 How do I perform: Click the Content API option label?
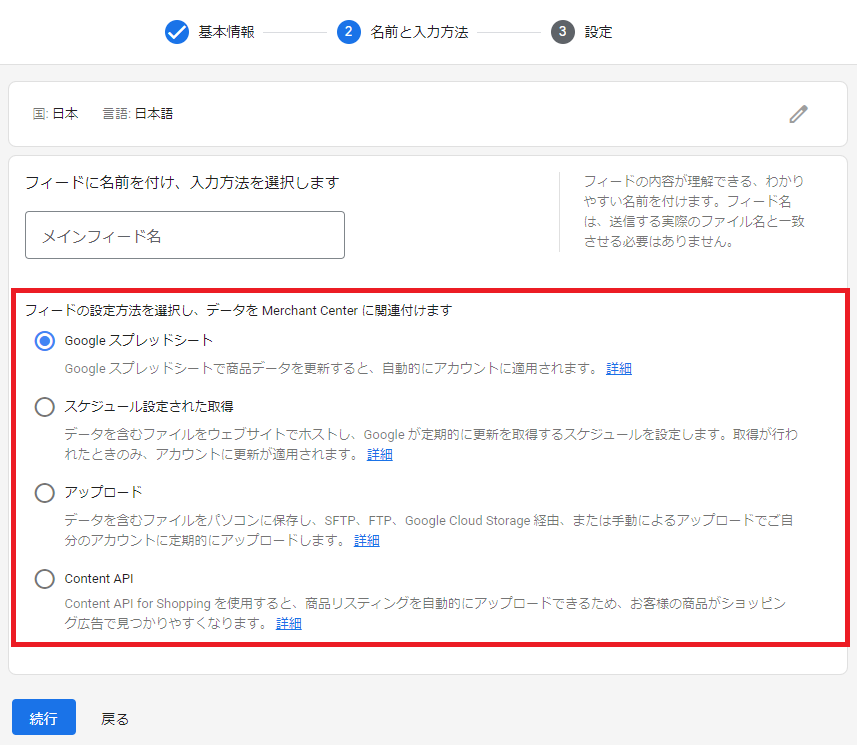[99, 579]
